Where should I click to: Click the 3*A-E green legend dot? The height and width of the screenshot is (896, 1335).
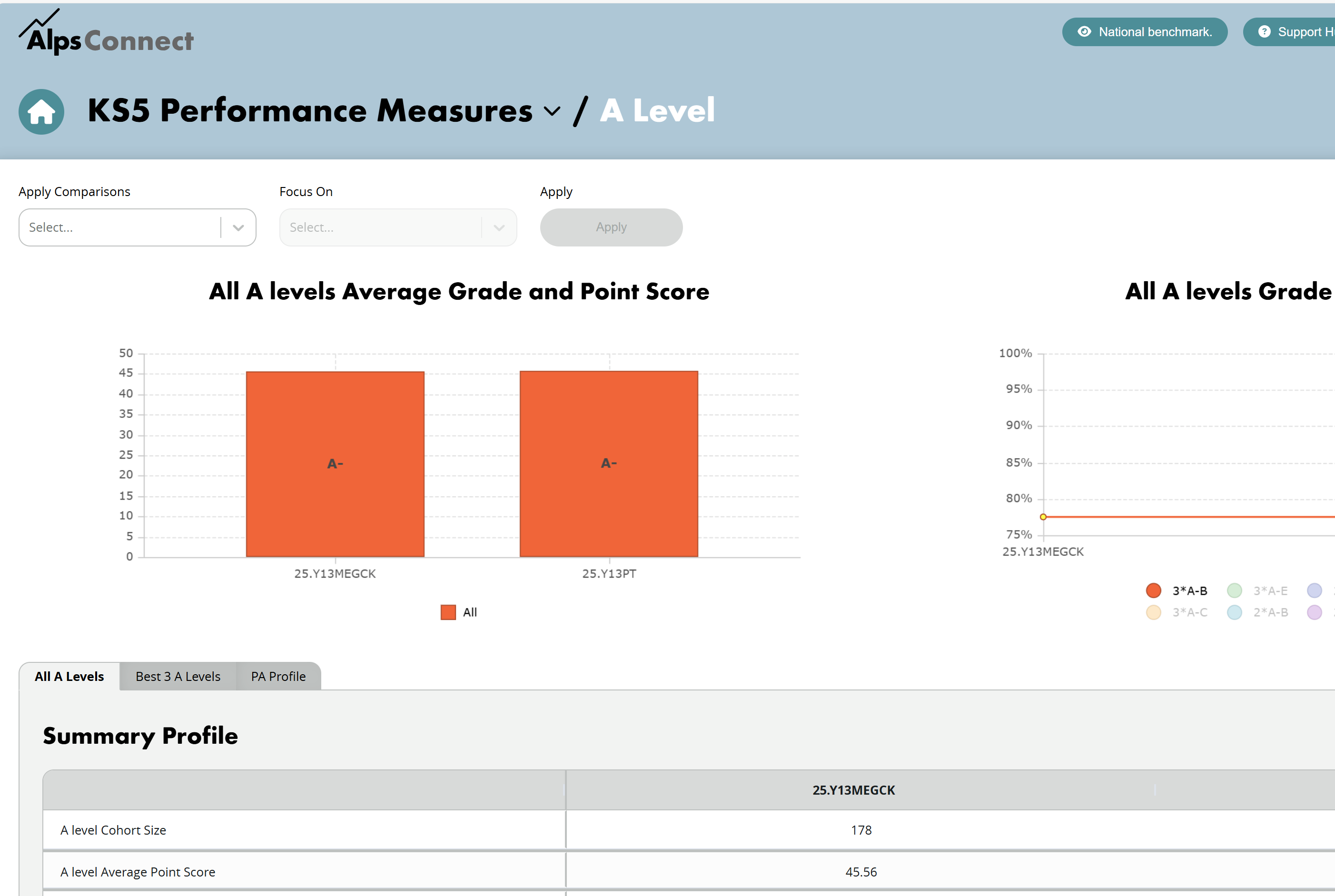click(x=1235, y=591)
